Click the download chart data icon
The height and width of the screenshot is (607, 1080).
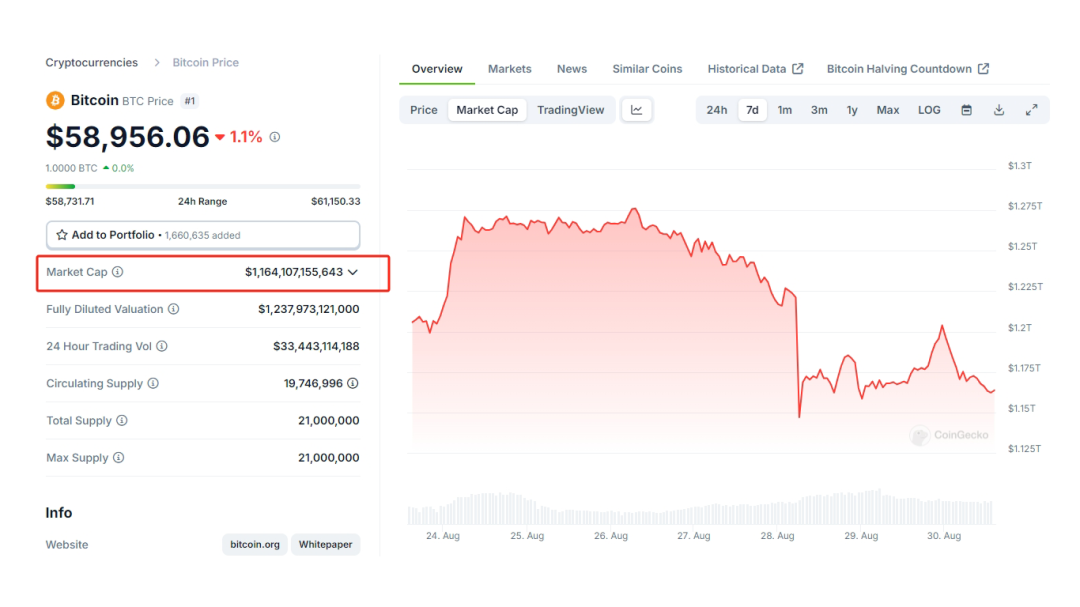(x=999, y=110)
